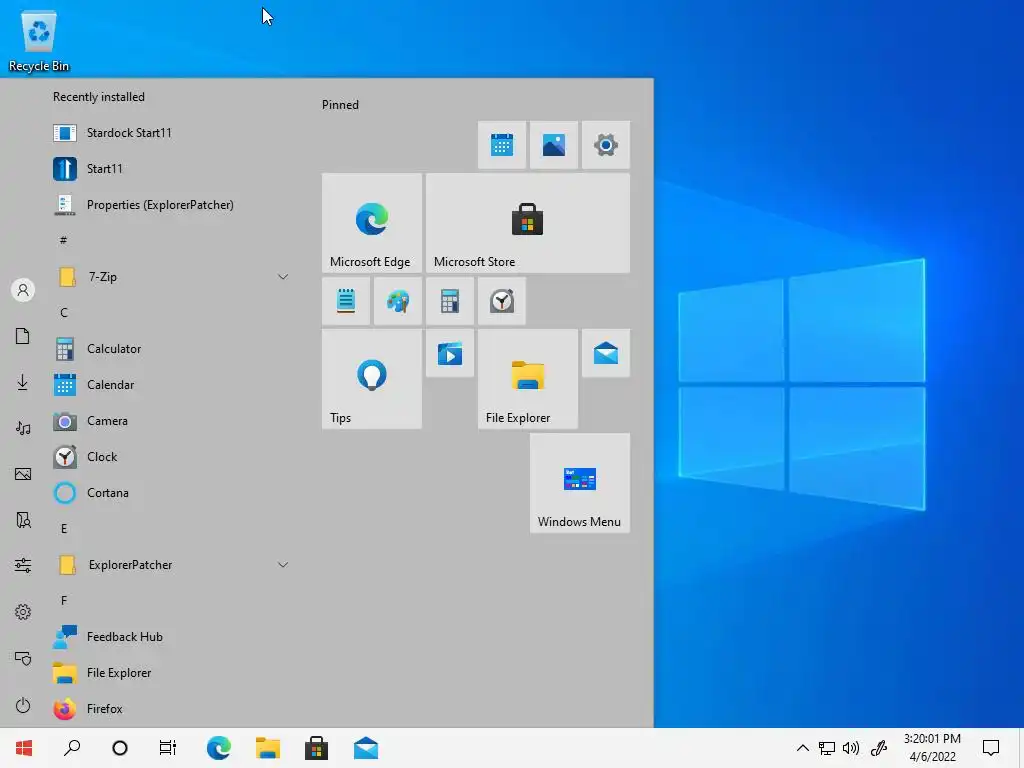Open Task View on taskbar

pyautogui.click(x=168, y=748)
